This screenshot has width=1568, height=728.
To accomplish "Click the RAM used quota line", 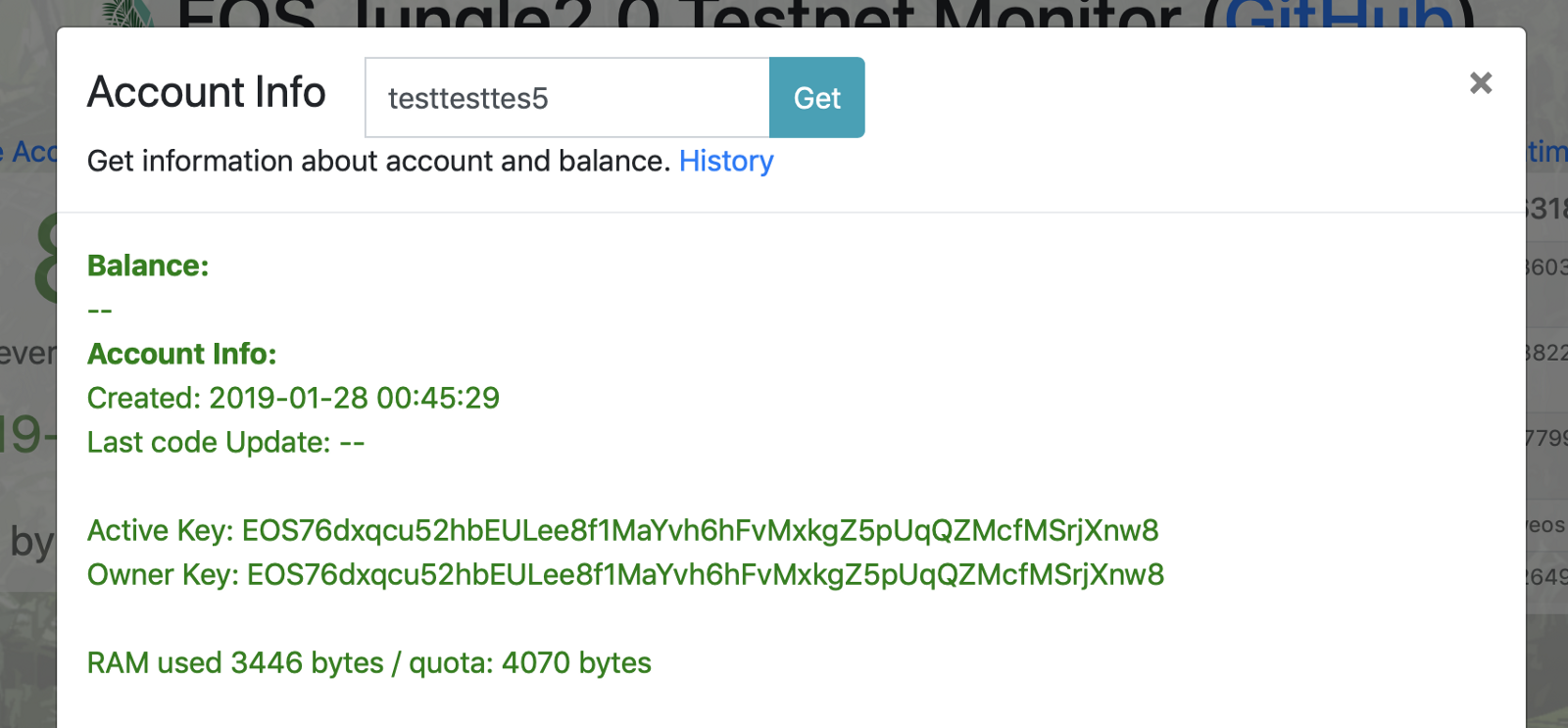I will click(368, 662).
